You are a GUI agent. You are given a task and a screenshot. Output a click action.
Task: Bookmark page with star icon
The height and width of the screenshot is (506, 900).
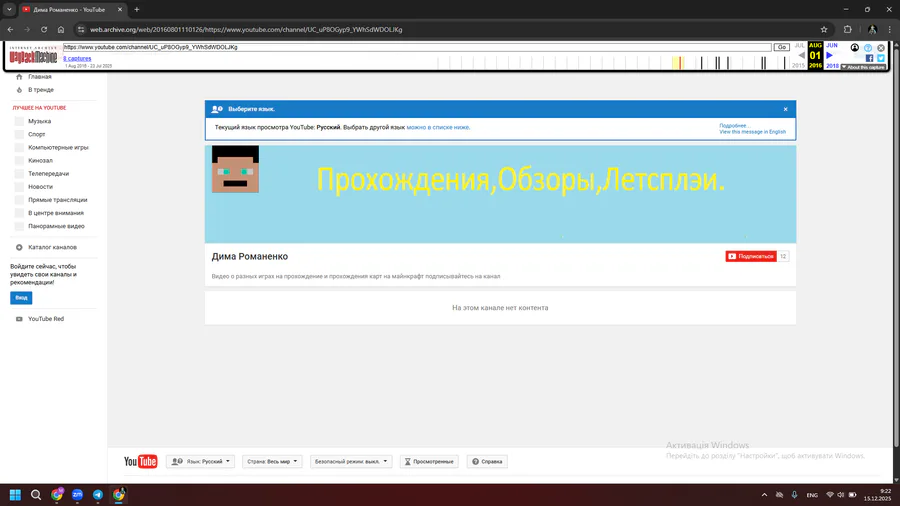click(824, 29)
